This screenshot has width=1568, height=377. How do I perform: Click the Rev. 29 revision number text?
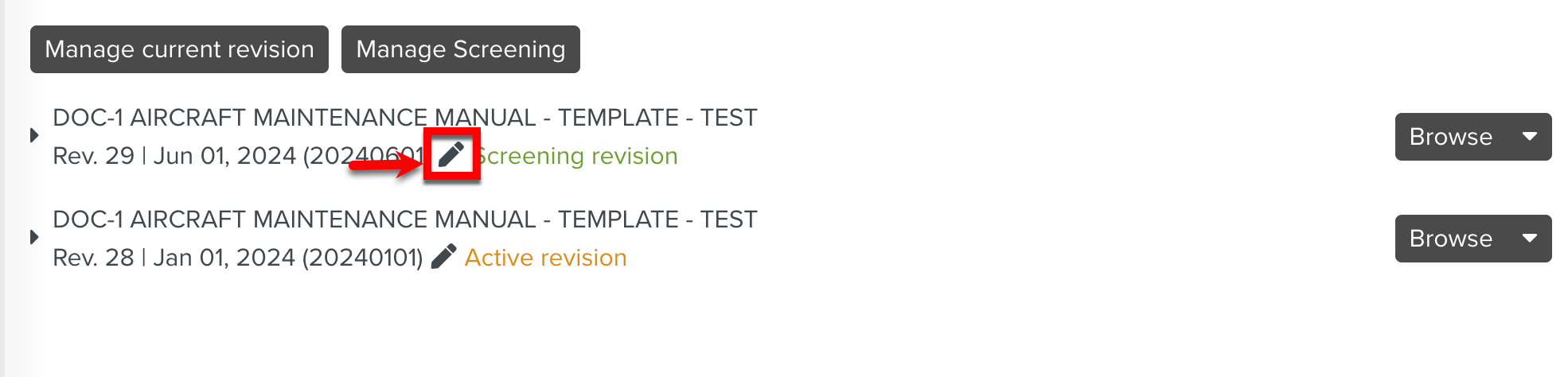pos(93,156)
